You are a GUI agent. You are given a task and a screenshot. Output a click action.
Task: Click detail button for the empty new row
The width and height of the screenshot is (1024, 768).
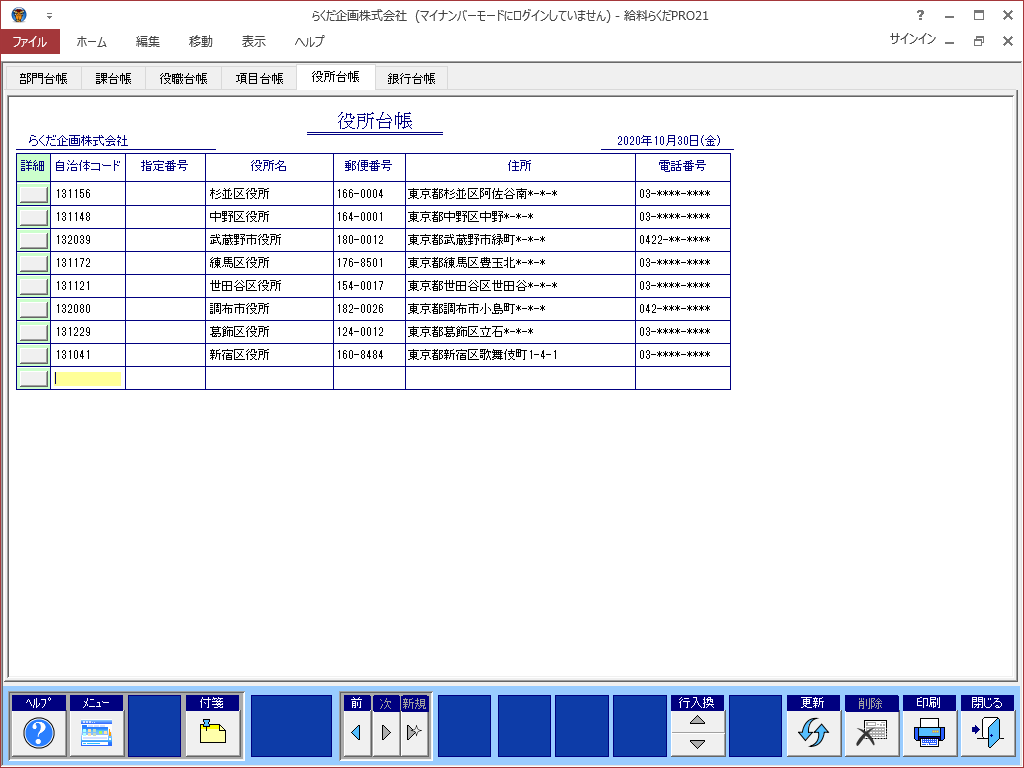click(33, 378)
